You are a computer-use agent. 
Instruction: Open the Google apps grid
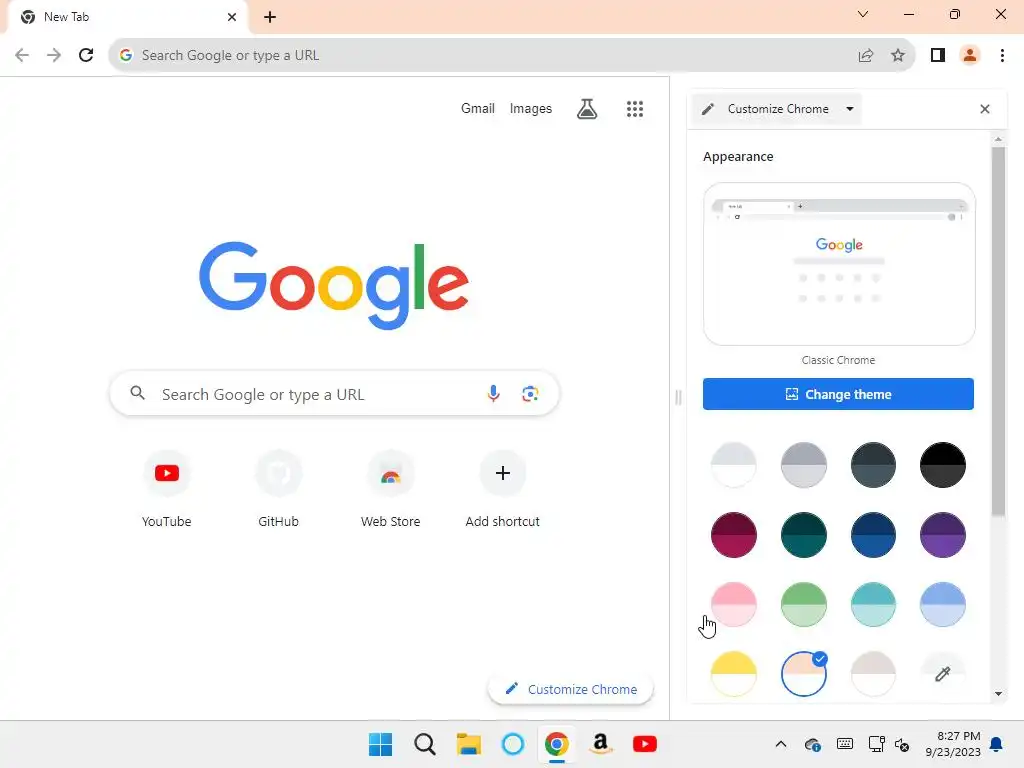tap(635, 108)
